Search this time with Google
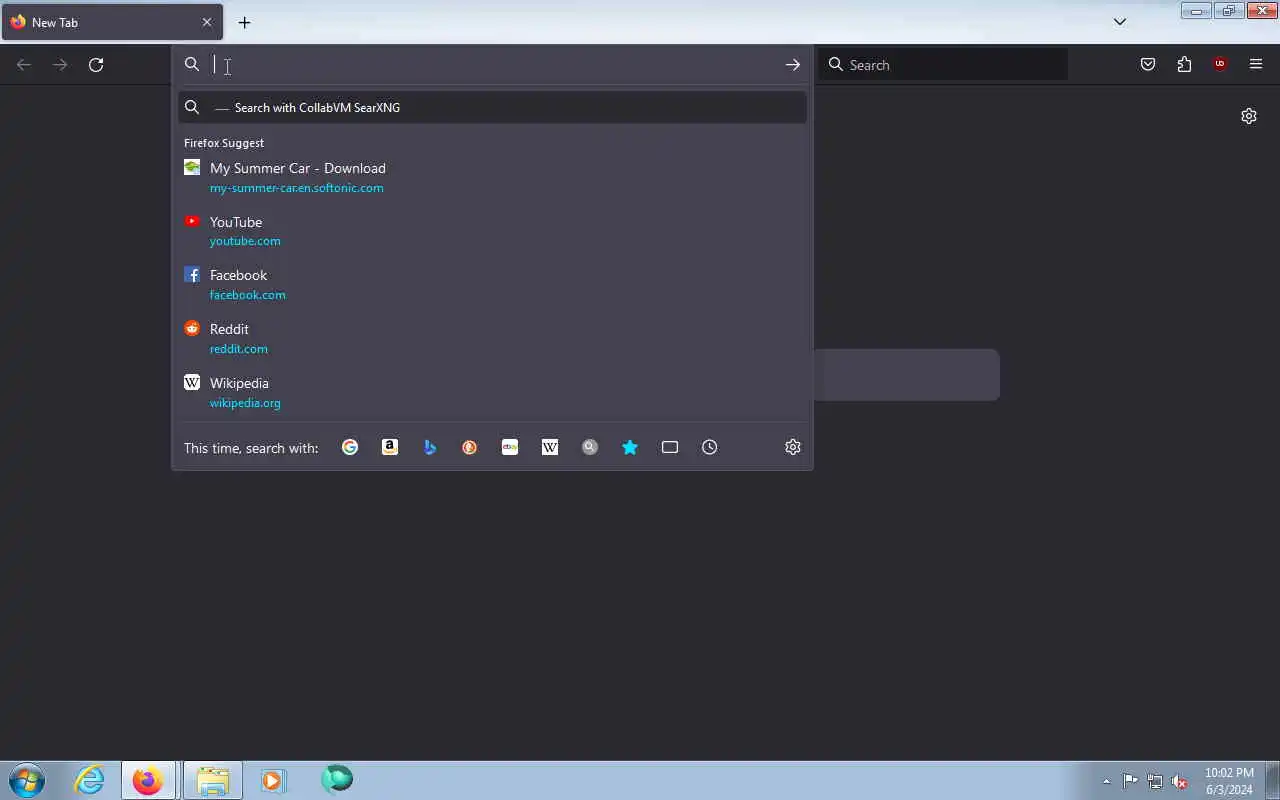 coord(350,447)
